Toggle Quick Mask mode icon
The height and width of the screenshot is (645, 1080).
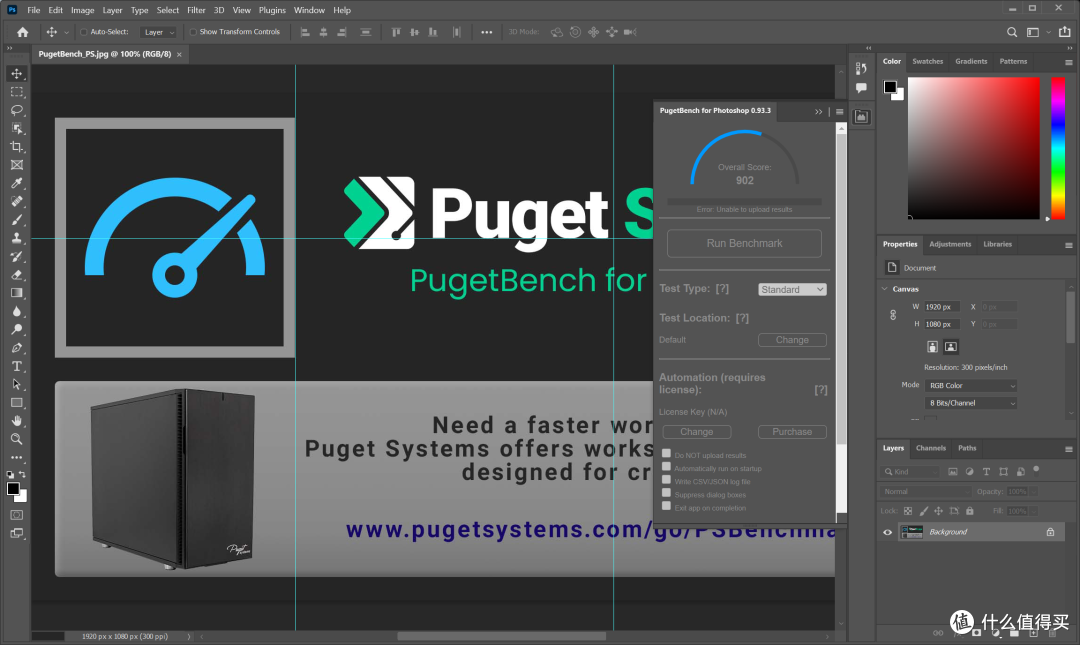[17, 515]
